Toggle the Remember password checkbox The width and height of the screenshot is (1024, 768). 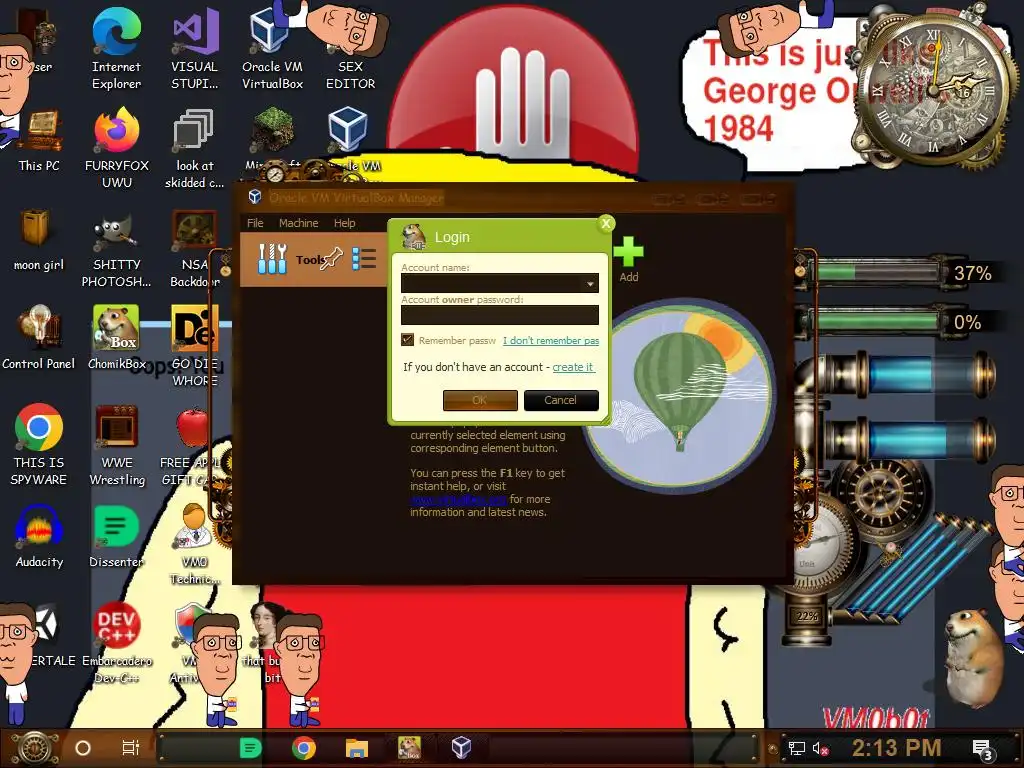pos(408,340)
